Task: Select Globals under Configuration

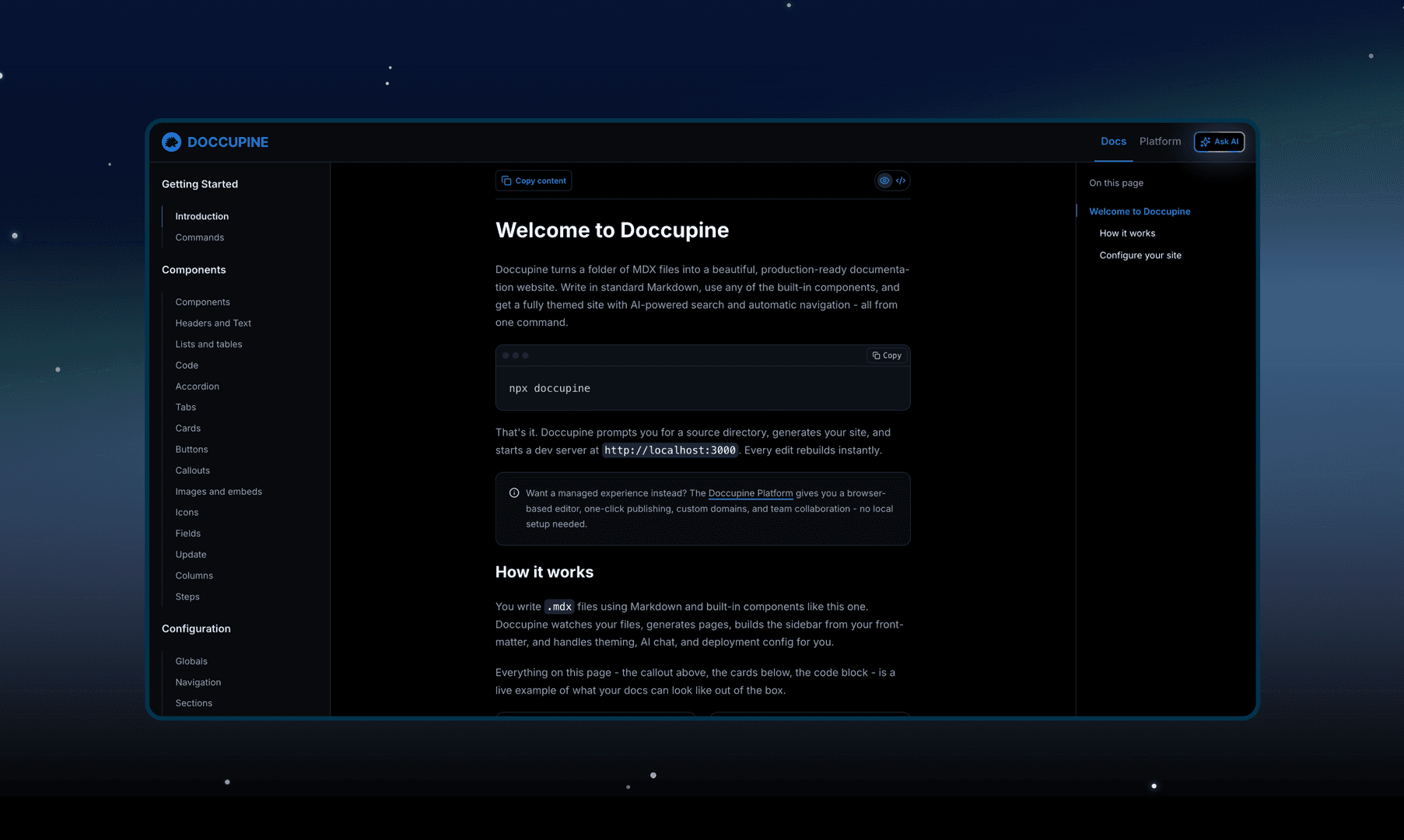Action: coord(191,661)
